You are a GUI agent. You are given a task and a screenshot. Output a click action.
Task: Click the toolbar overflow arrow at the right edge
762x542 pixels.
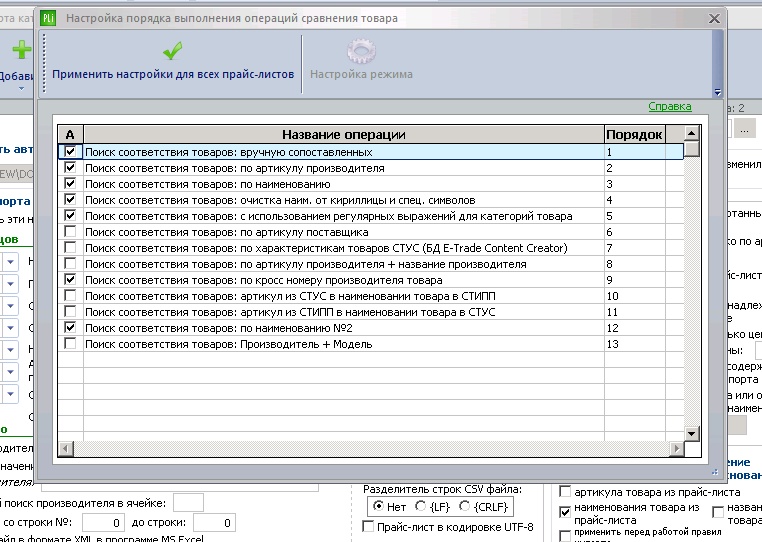pyautogui.click(x=718, y=92)
